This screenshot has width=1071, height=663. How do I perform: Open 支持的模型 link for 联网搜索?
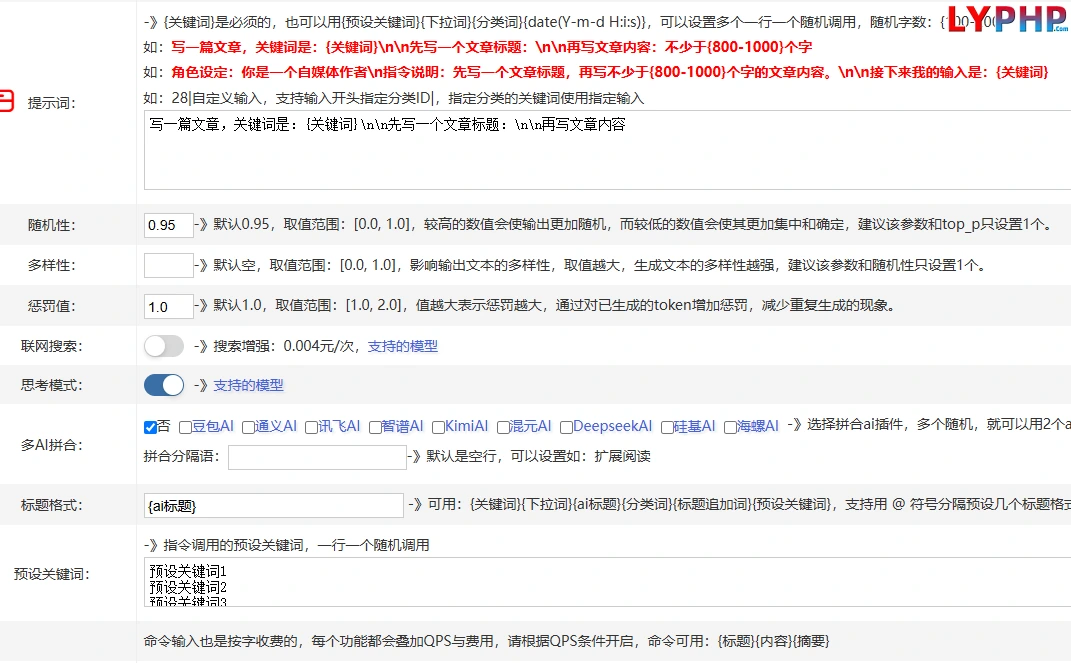click(403, 346)
